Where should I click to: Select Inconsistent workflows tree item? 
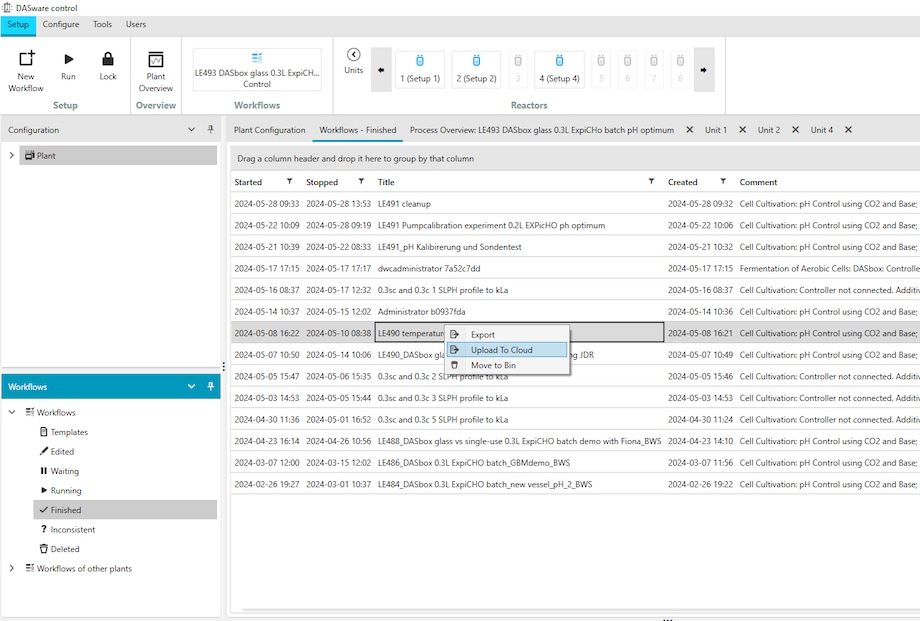point(67,529)
